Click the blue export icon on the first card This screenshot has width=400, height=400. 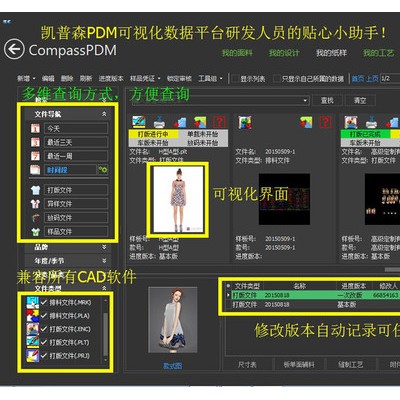[180, 122]
